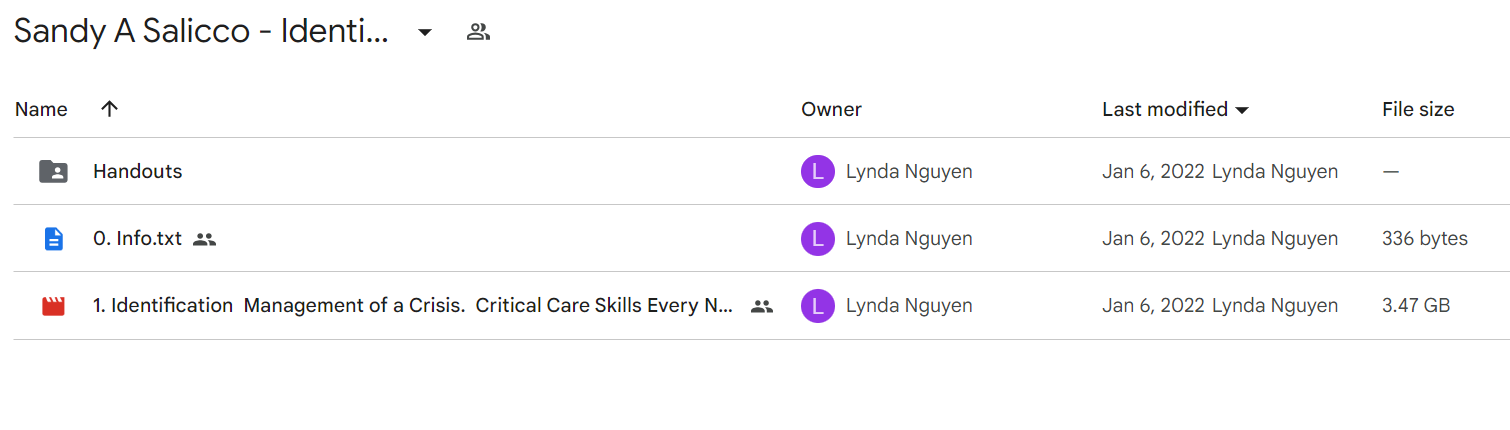Viewport: 1510px width, 430px height.
Task: Click the shared icon next to 0. Info.txt
Action: [204, 239]
